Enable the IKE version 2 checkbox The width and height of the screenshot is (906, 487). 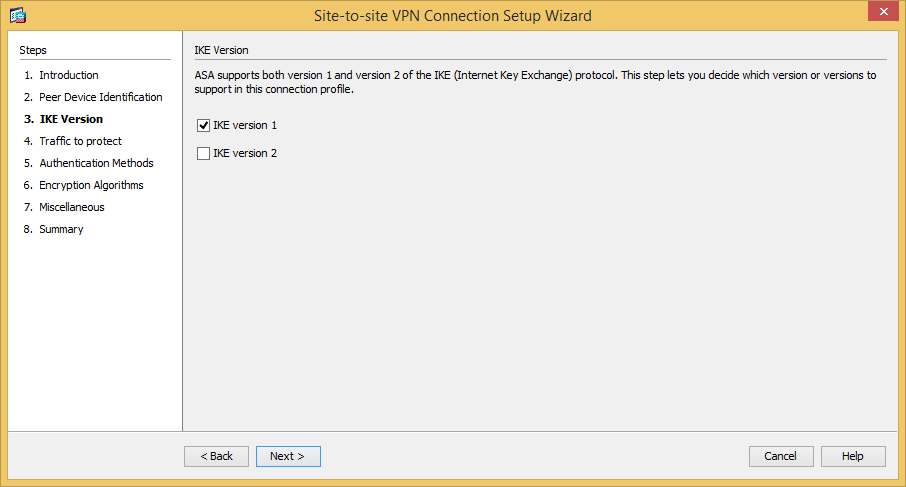coord(203,153)
